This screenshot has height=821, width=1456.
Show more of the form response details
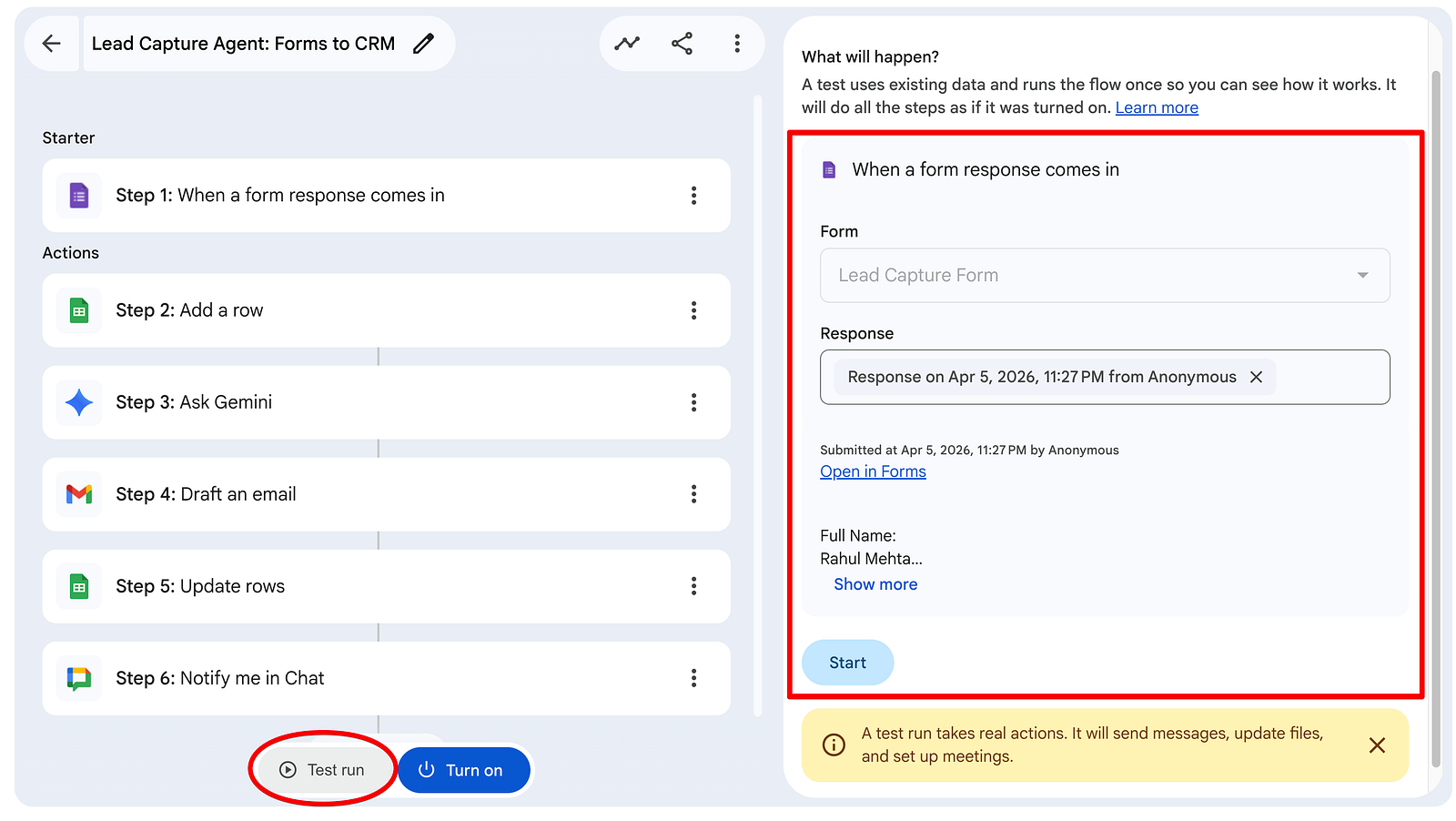pos(875,584)
